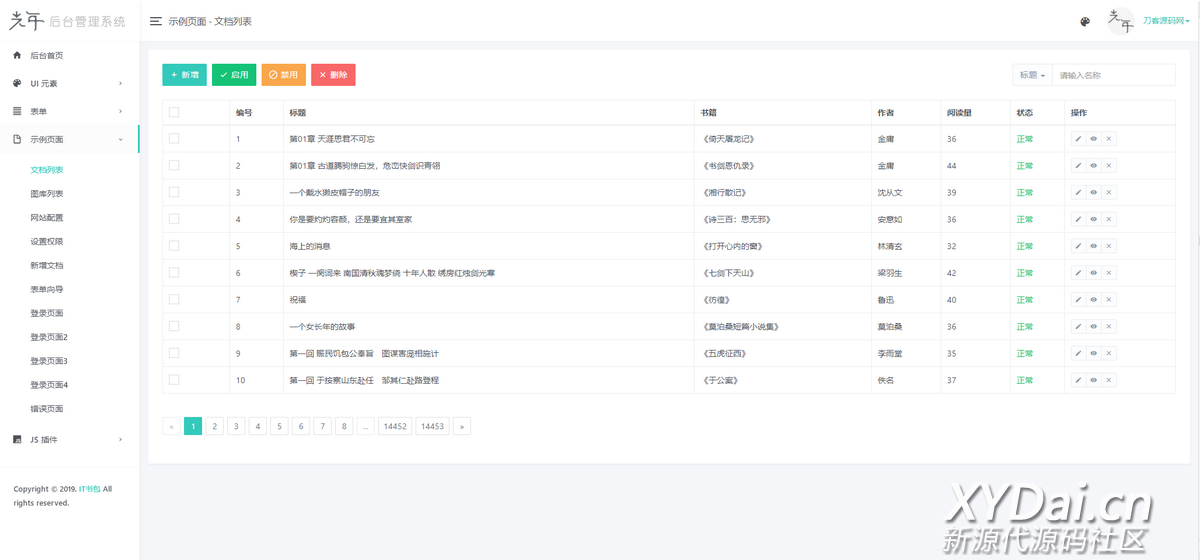Open 登录页面3 in the sidebar
Image resolution: width=1200 pixels, height=560 pixels.
click(49, 361)
